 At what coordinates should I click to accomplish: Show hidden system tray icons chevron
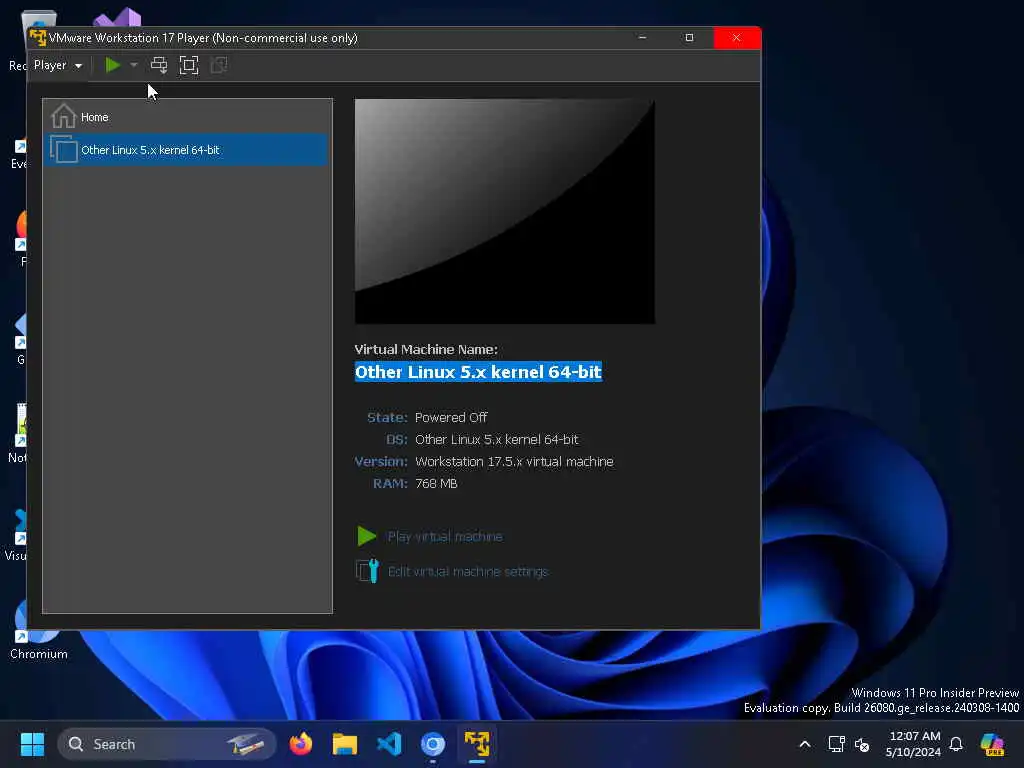tap(805, 744)
